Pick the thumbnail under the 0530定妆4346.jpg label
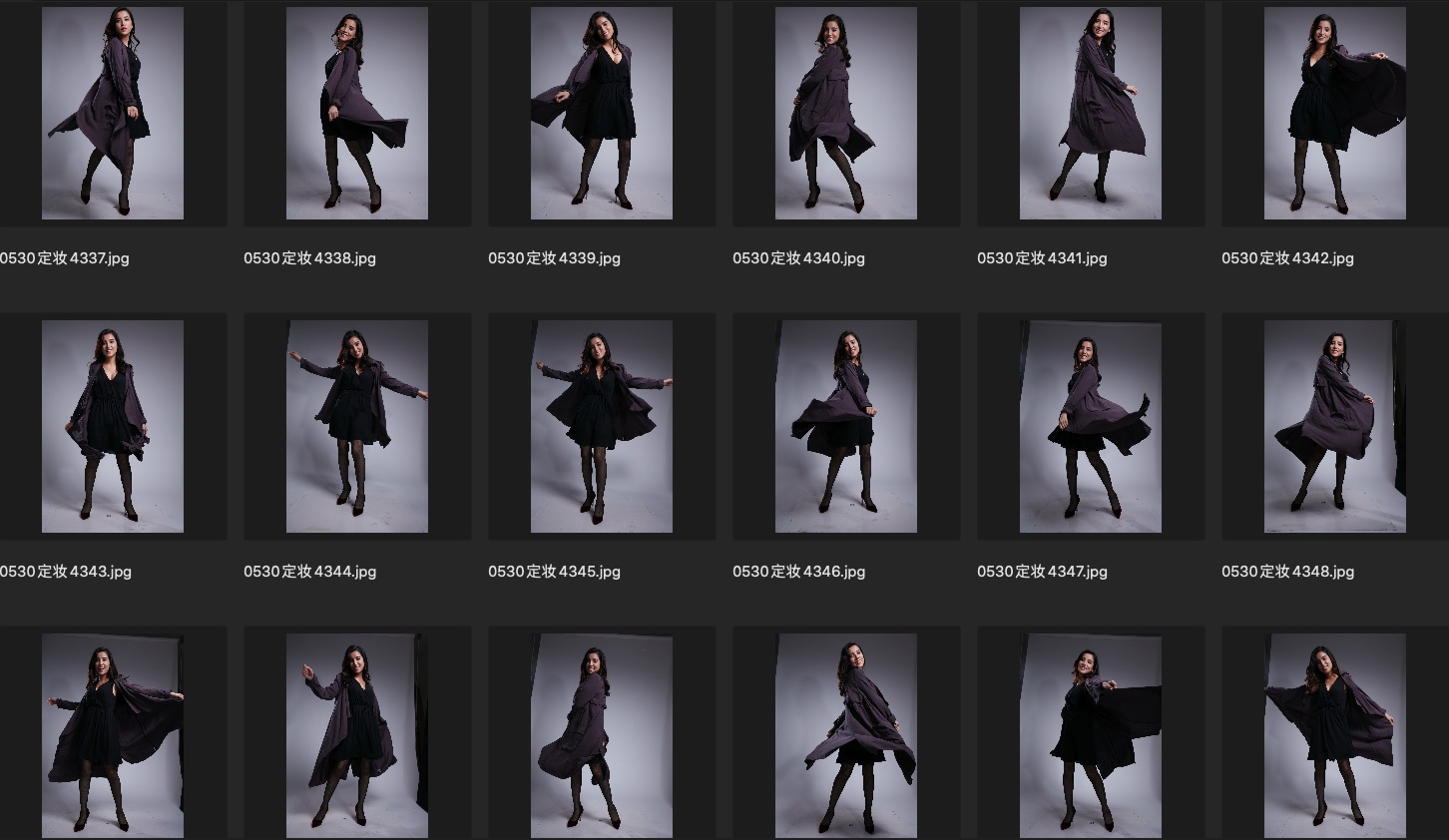This screenshot has width=1449, height=840. coord(846,735)
